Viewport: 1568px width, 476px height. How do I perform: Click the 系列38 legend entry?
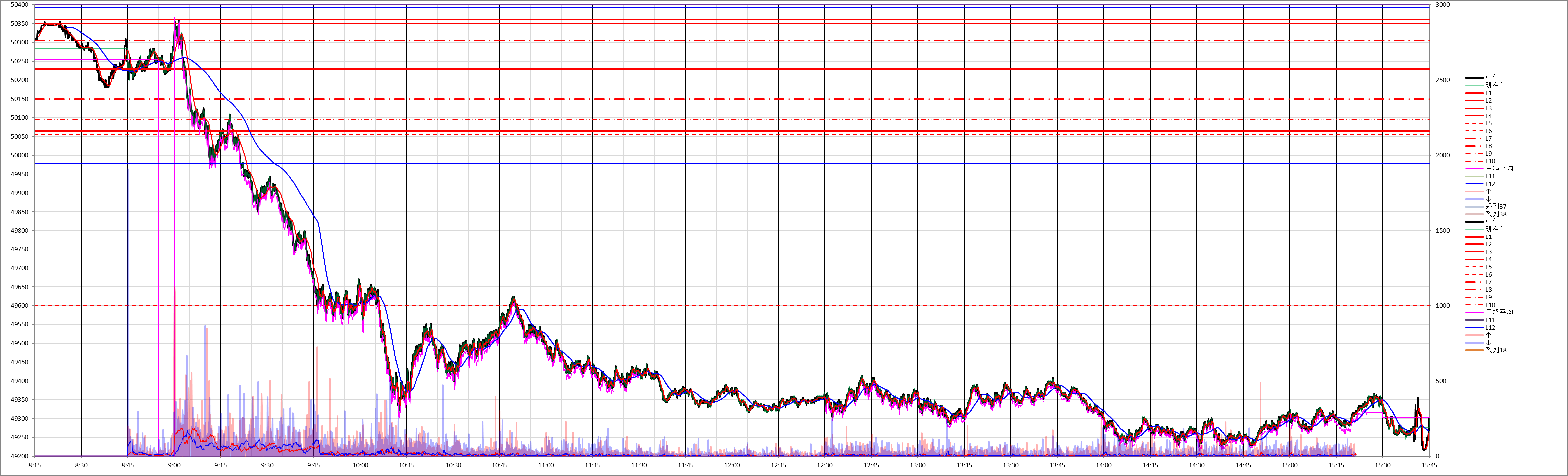pos(1496,214)
